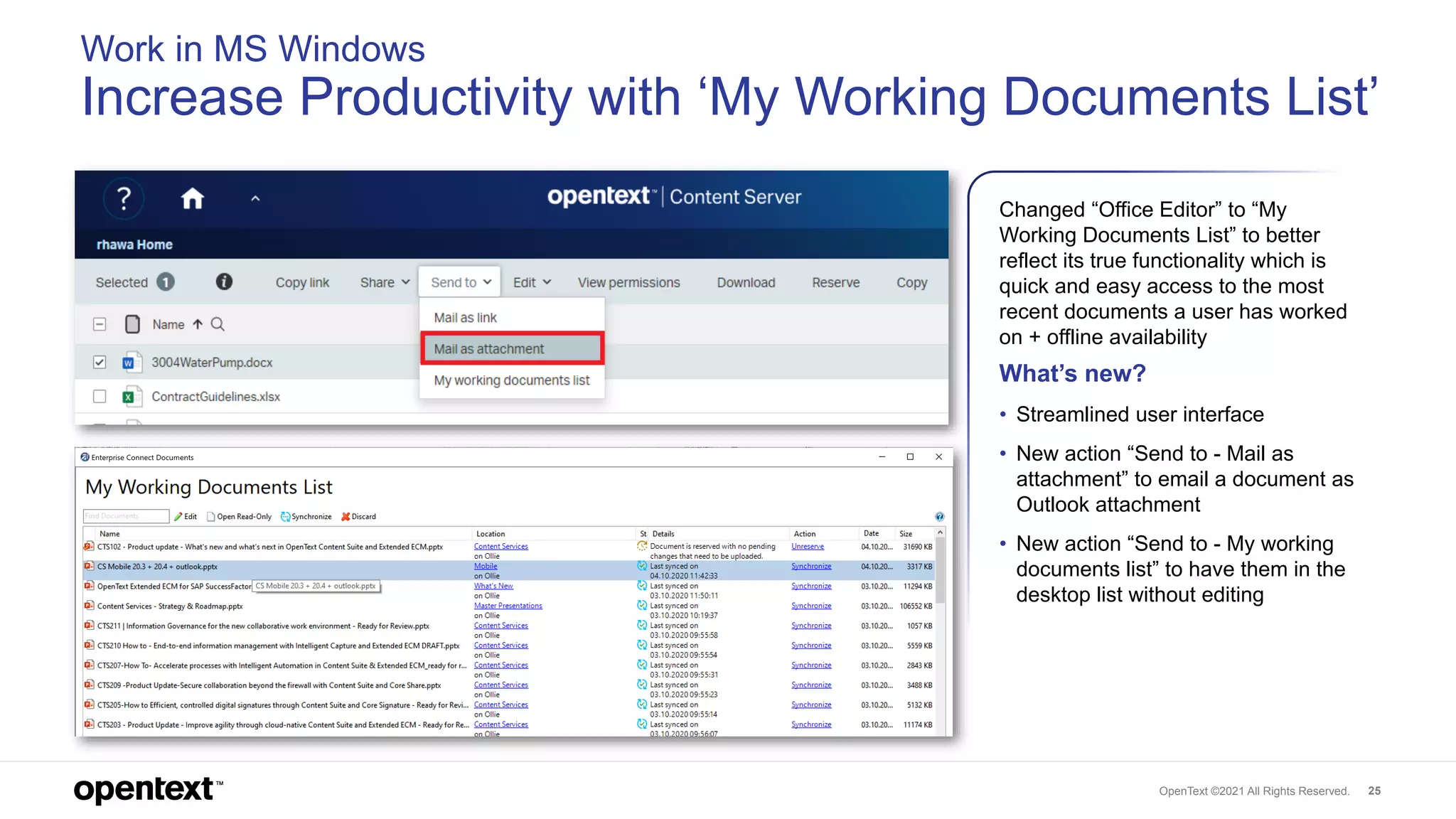Select row CS Mobile 20.3 + 20.4 + outlook.pptx
Screen dimensions: 1456x819
point(509,571)
